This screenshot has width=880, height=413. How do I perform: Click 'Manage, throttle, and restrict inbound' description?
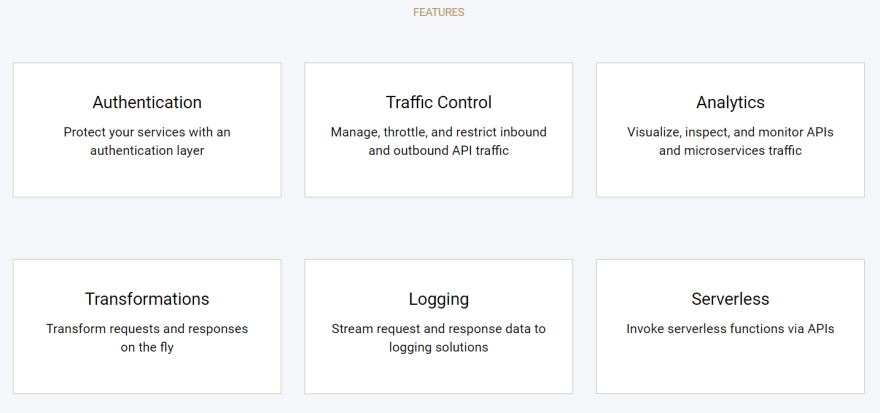point(438,141)
